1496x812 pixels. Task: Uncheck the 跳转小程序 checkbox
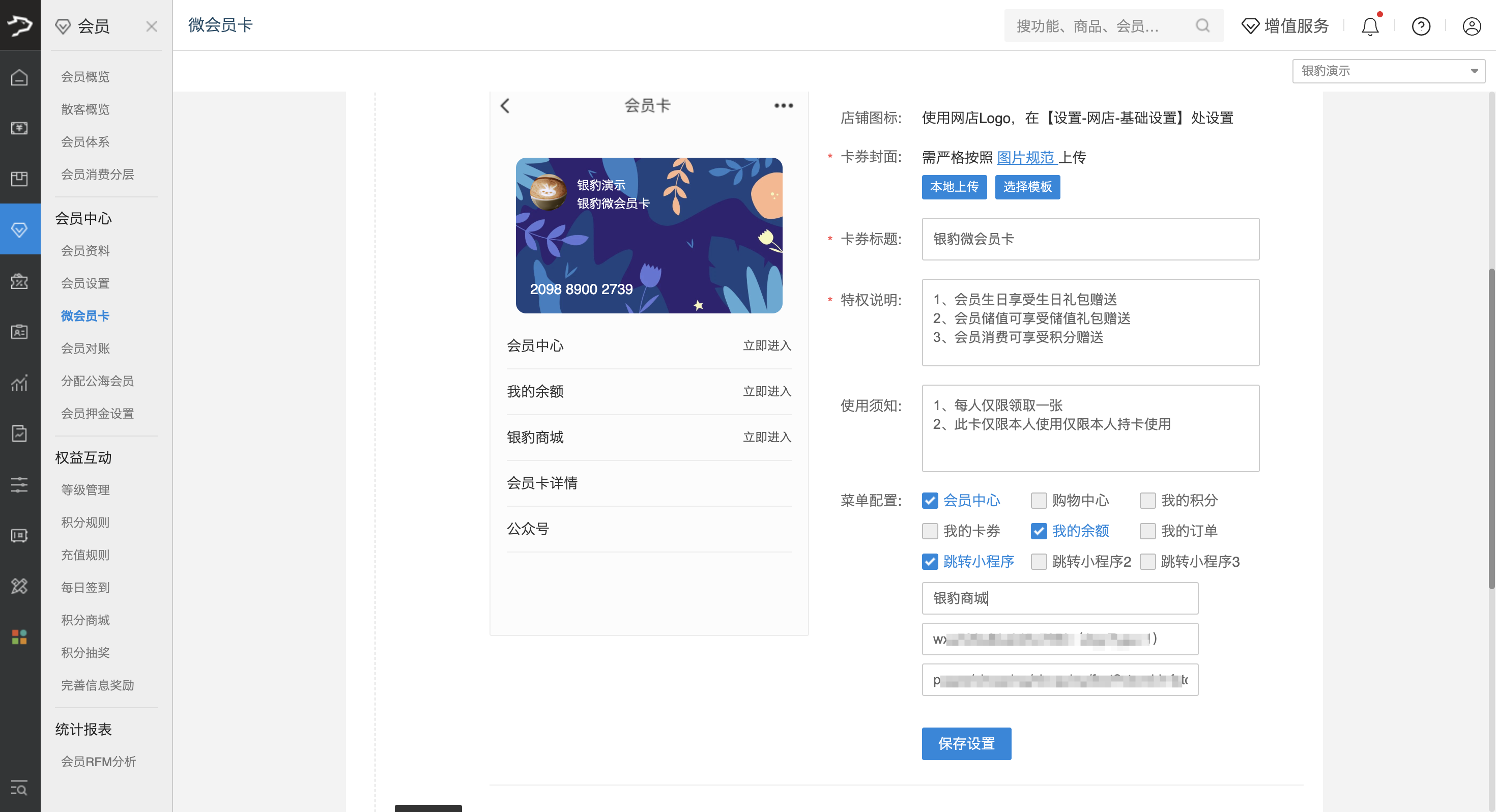(930, 562)
